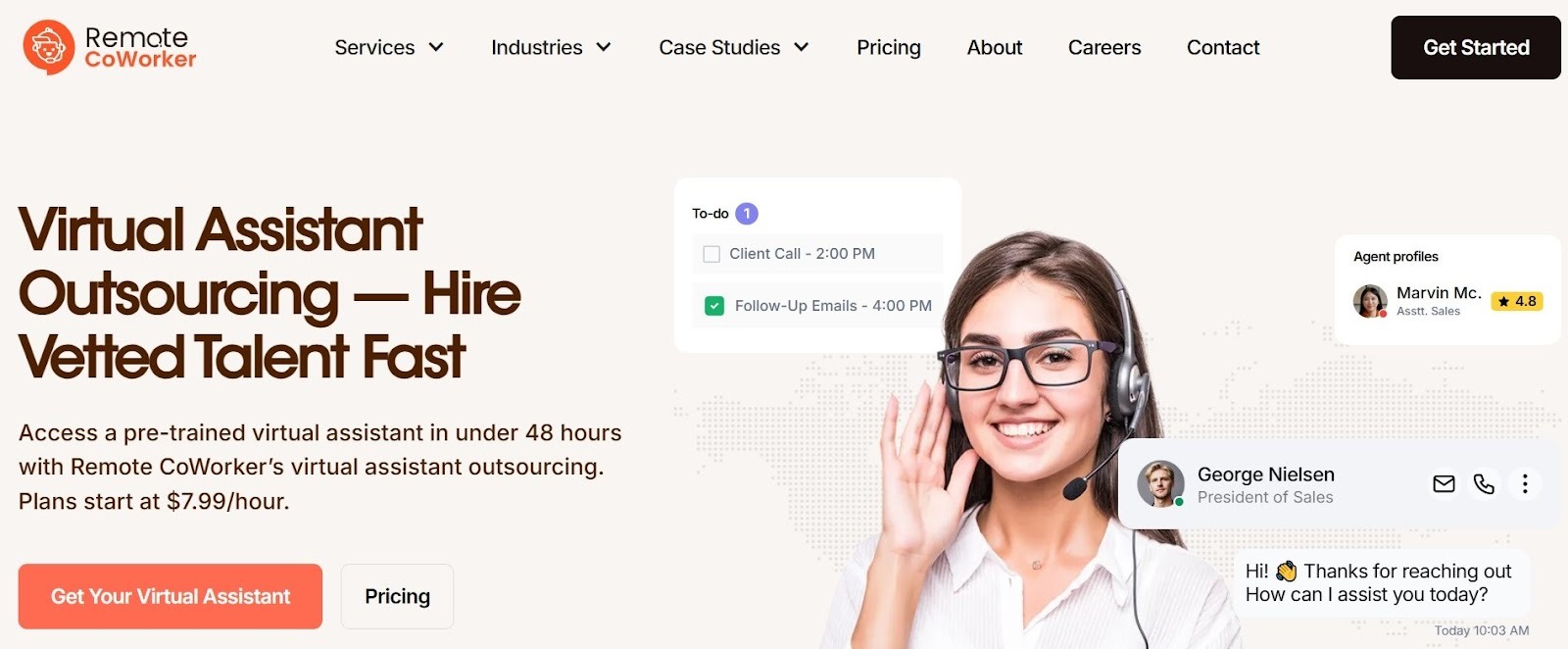Click the black Get Started button

[x=1476, y=47]
